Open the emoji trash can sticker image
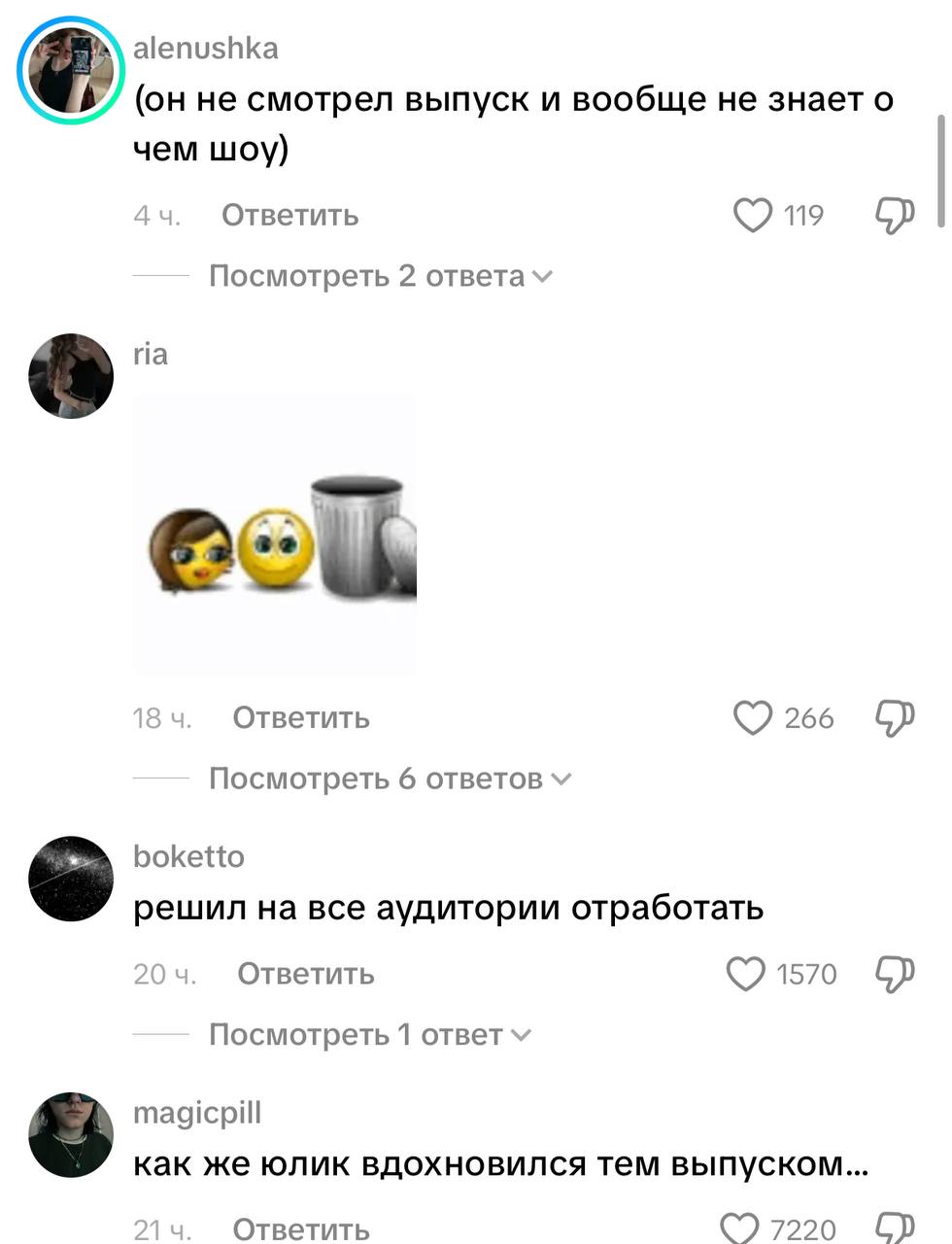Screen dimensions: 952x1244 click(x=275, y=535)
